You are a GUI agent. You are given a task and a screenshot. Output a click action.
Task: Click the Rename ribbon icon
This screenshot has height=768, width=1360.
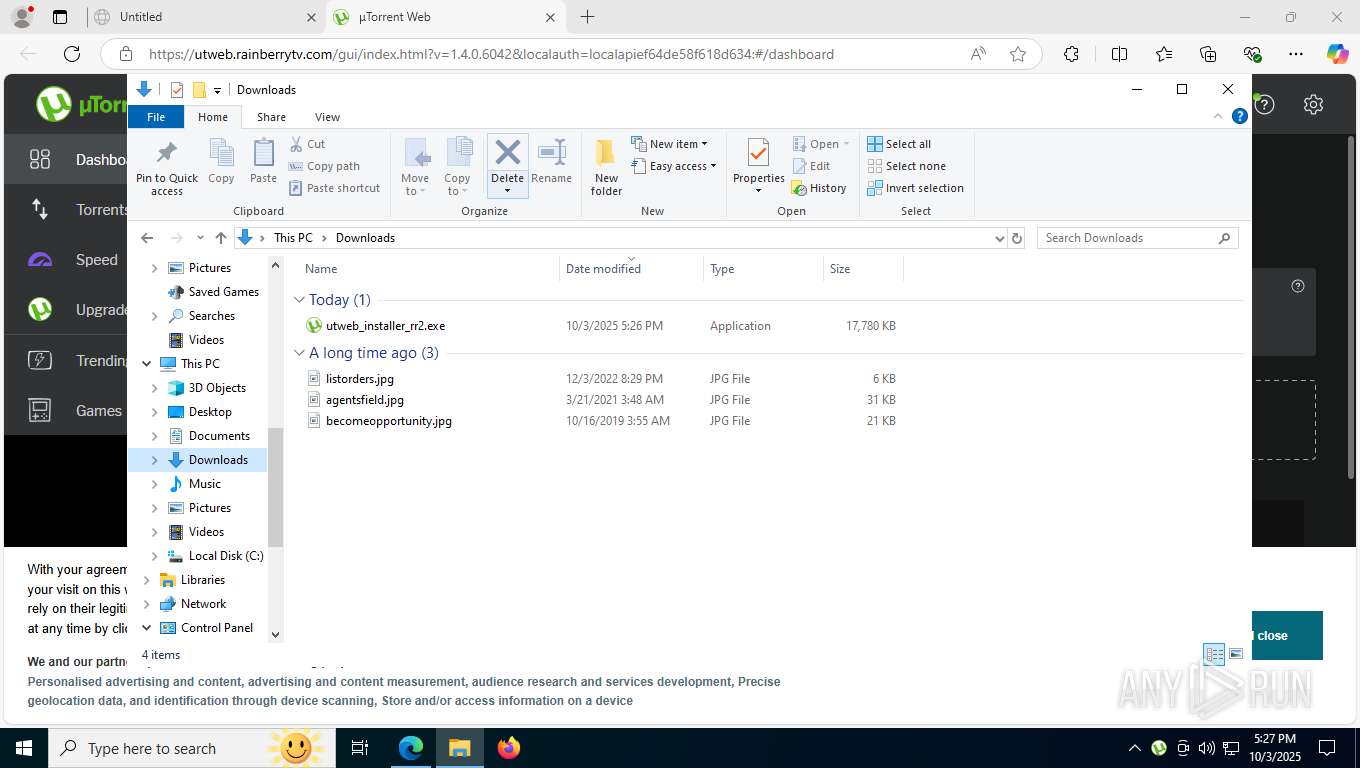click(x=551, y=153)
